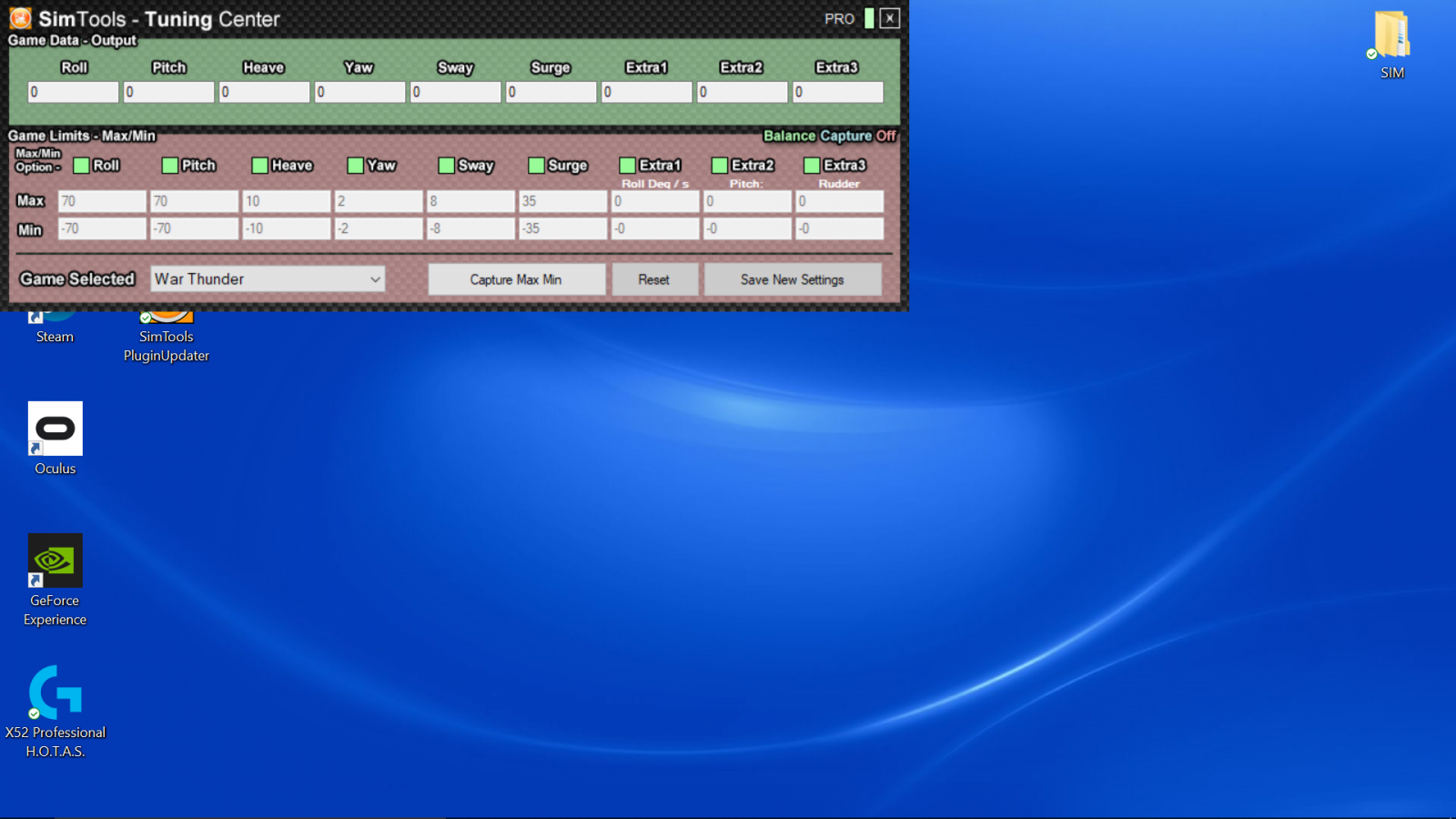Close the SimTools Tuning Center window
The image size is (1456, 819).
tap(890, 18)
